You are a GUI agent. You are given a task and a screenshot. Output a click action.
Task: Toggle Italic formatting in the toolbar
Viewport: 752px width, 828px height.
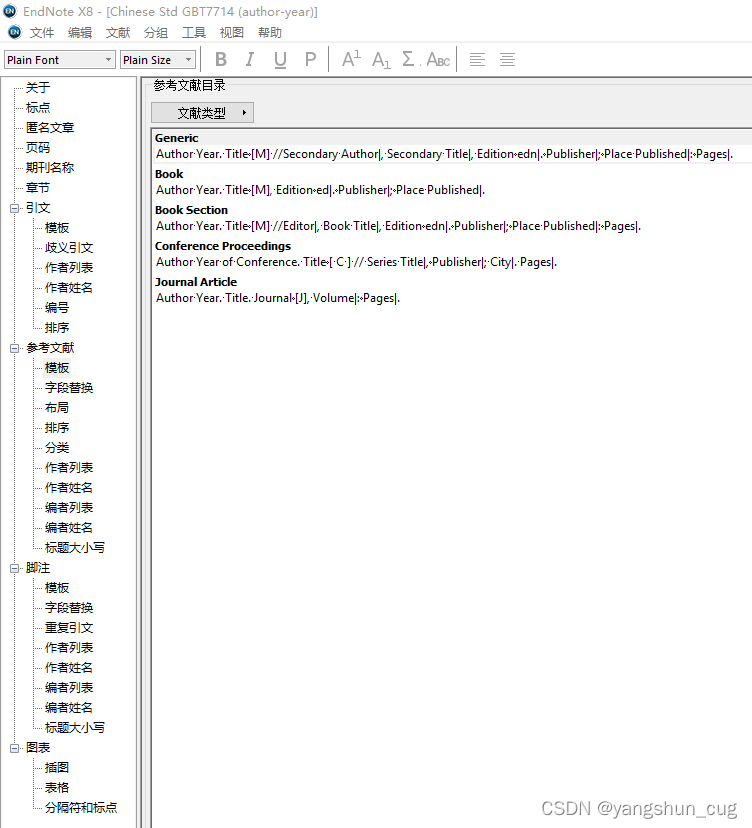(250, 59)
